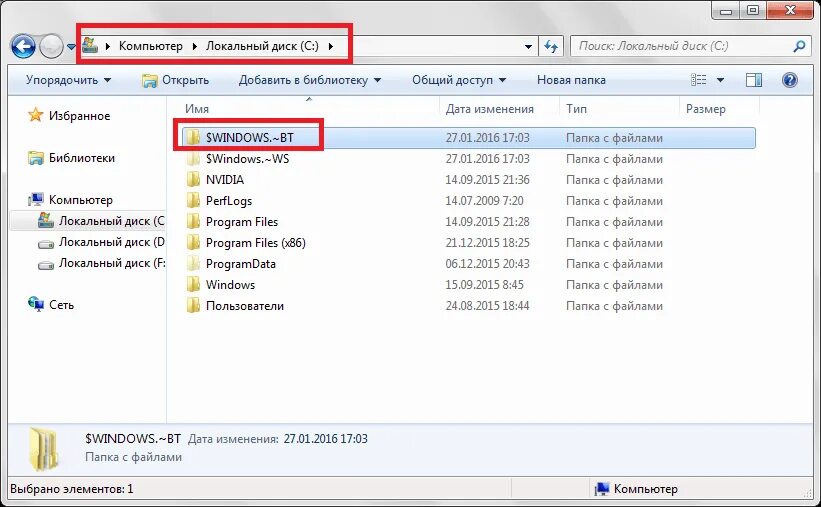Click folder icon of NVIDIA row
Viewport: 821px width, 507px height.
[x=193, y=180]
